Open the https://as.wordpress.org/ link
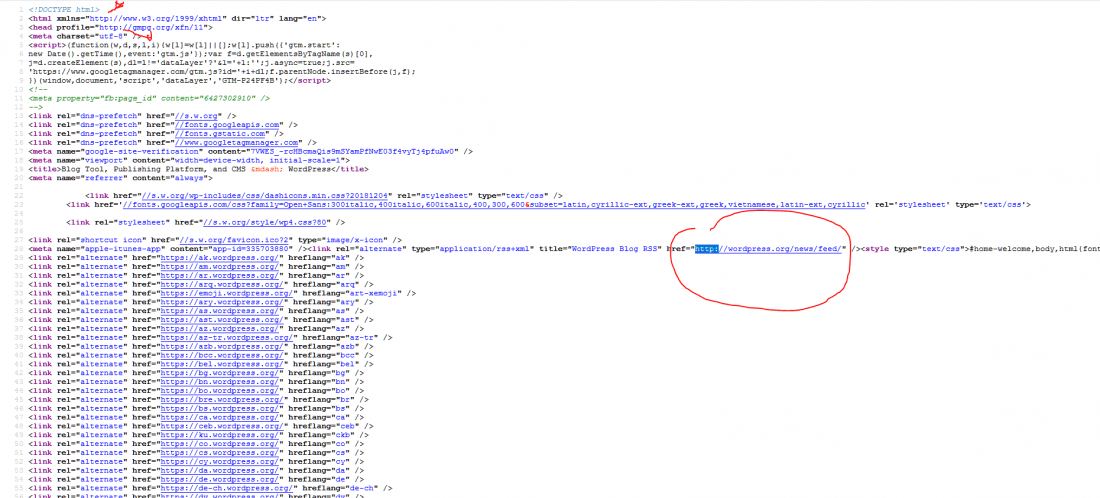 [221, 311]
